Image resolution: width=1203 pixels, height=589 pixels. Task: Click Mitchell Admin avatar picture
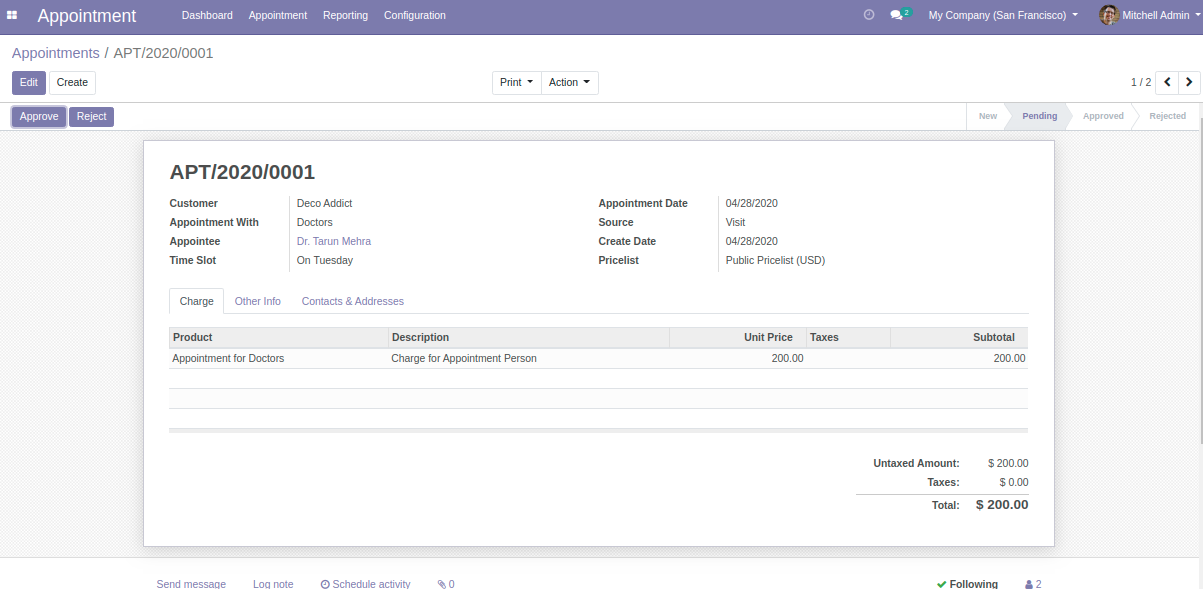(x=1108, y=15)
